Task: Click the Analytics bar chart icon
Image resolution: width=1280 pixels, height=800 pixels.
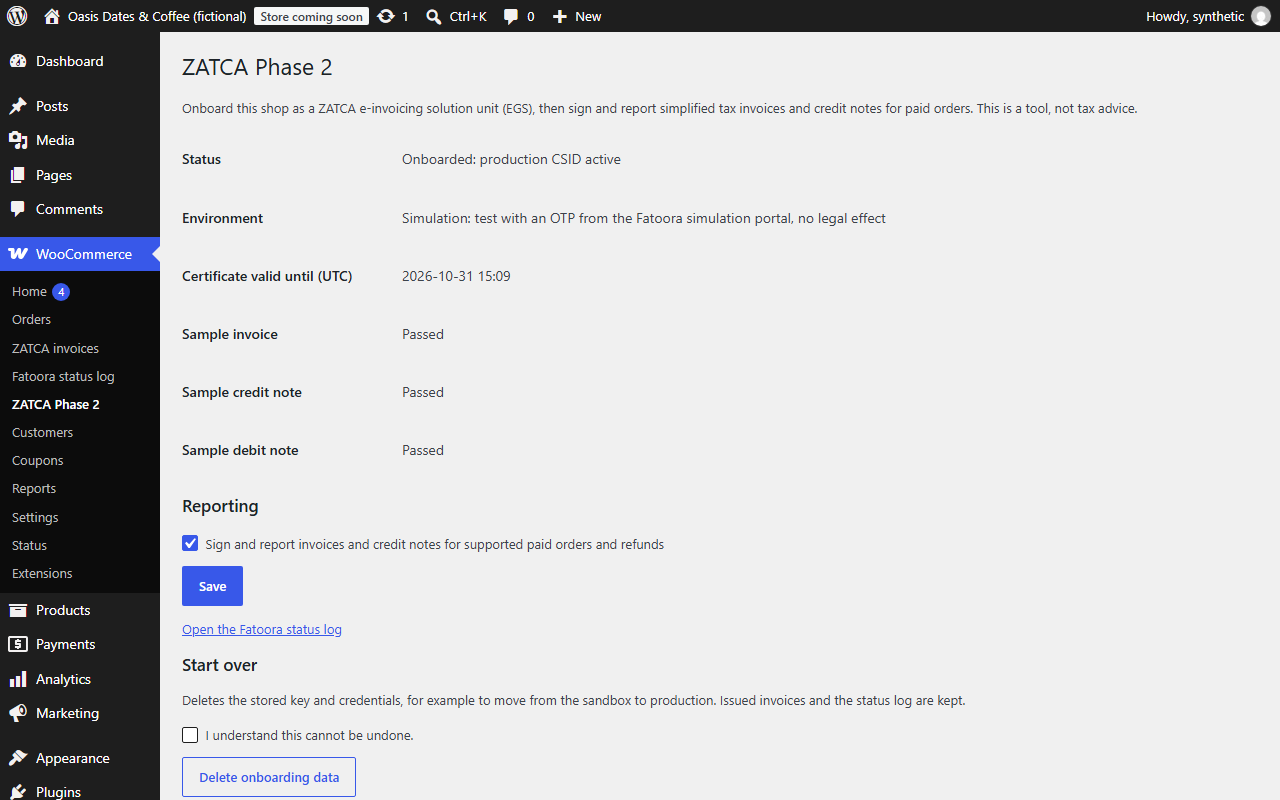Action: click(18, 679)
